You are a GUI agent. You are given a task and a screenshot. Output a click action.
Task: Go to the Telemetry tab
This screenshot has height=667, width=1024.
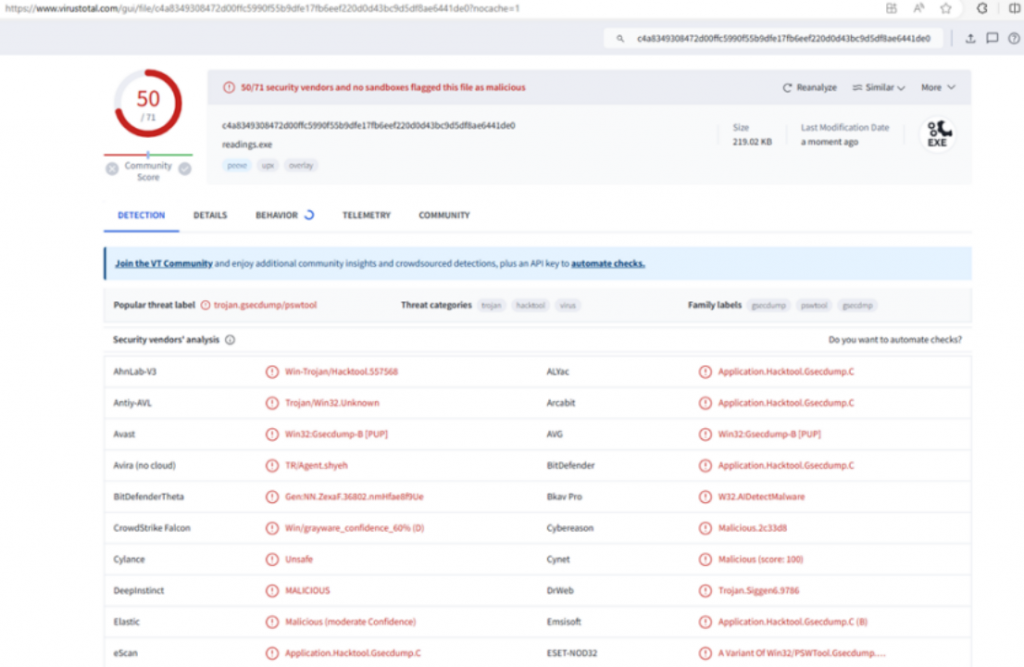coord(366,216)
